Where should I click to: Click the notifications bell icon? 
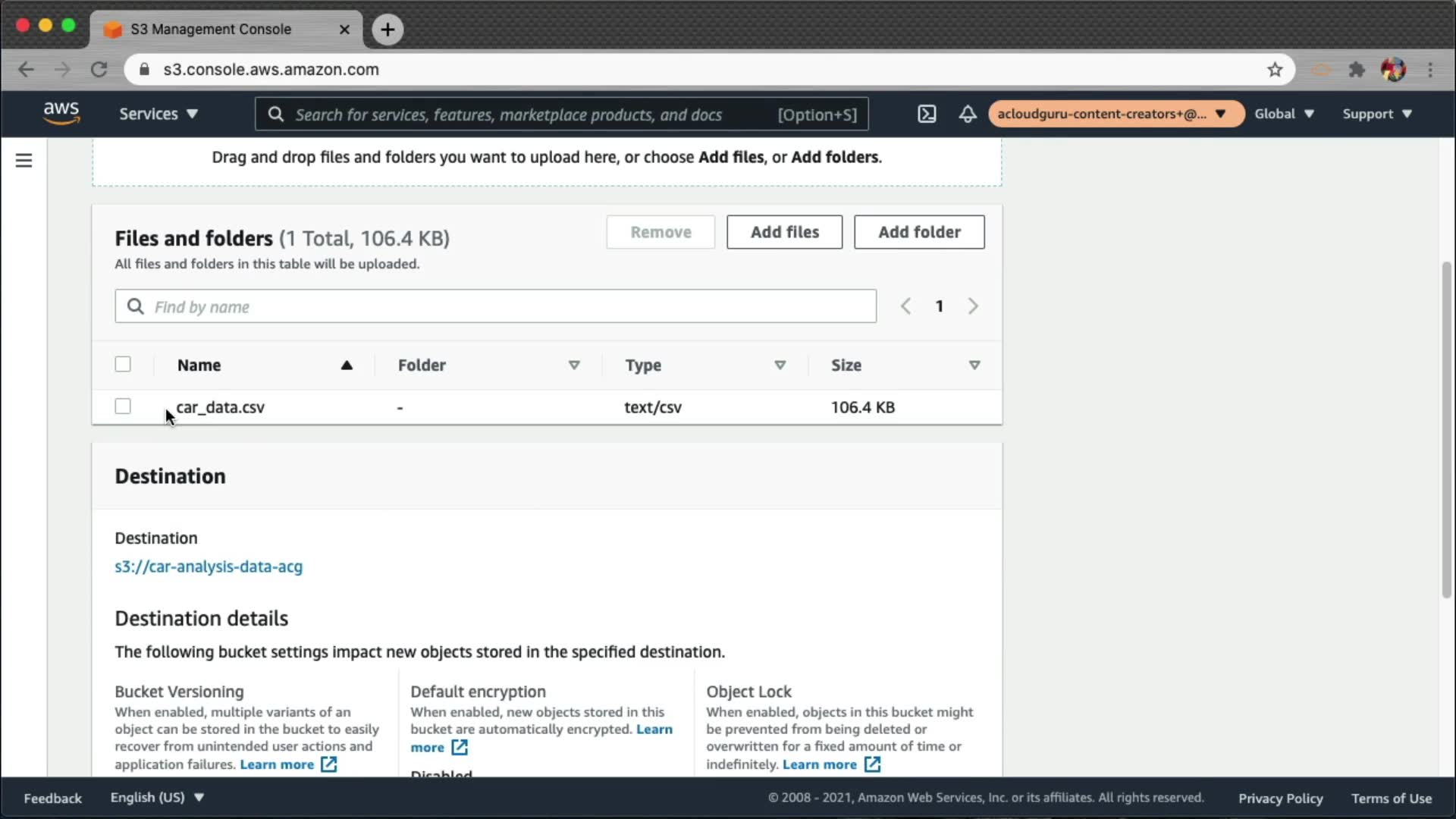[968, 114]
